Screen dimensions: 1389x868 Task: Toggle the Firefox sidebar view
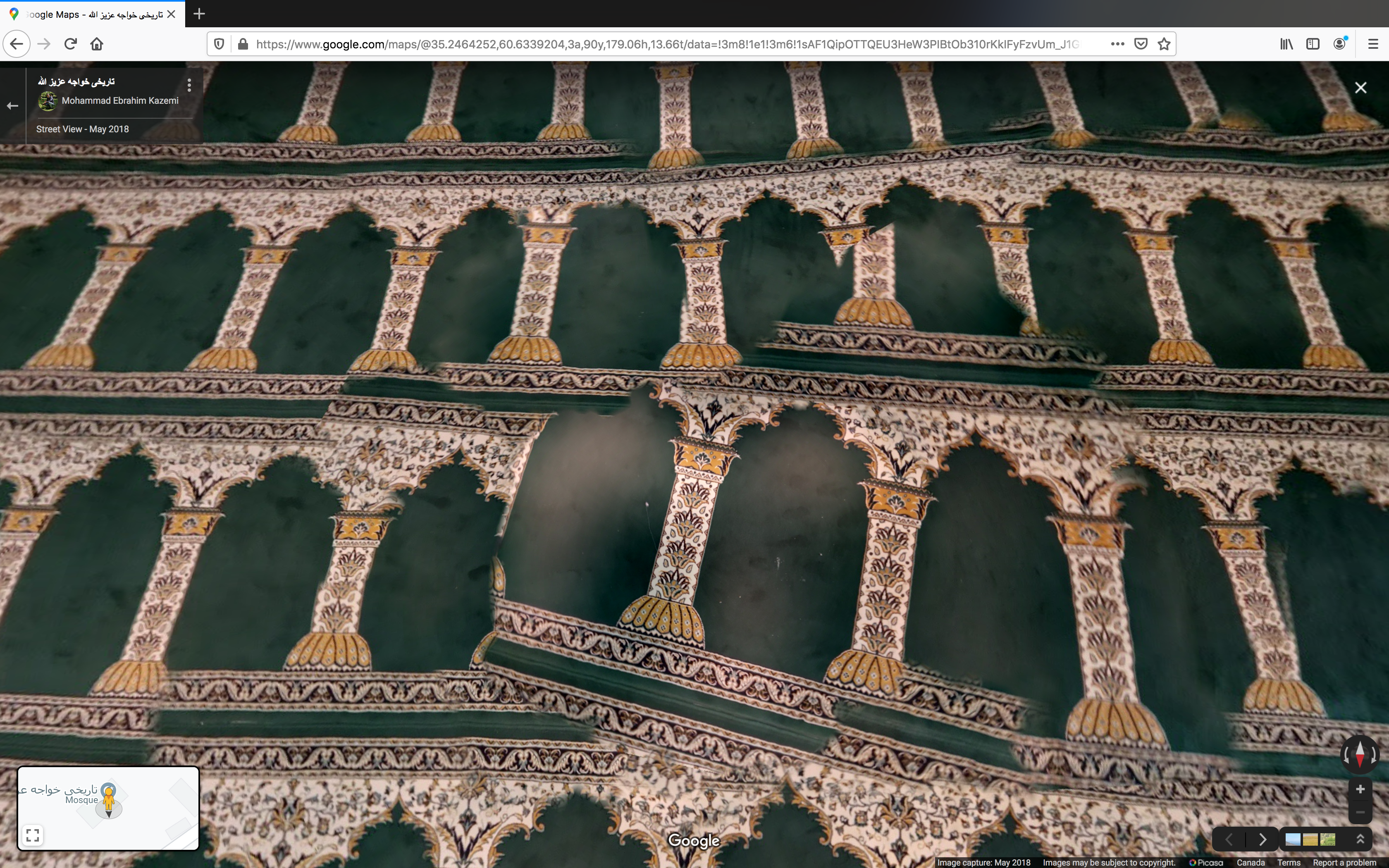1313,44
